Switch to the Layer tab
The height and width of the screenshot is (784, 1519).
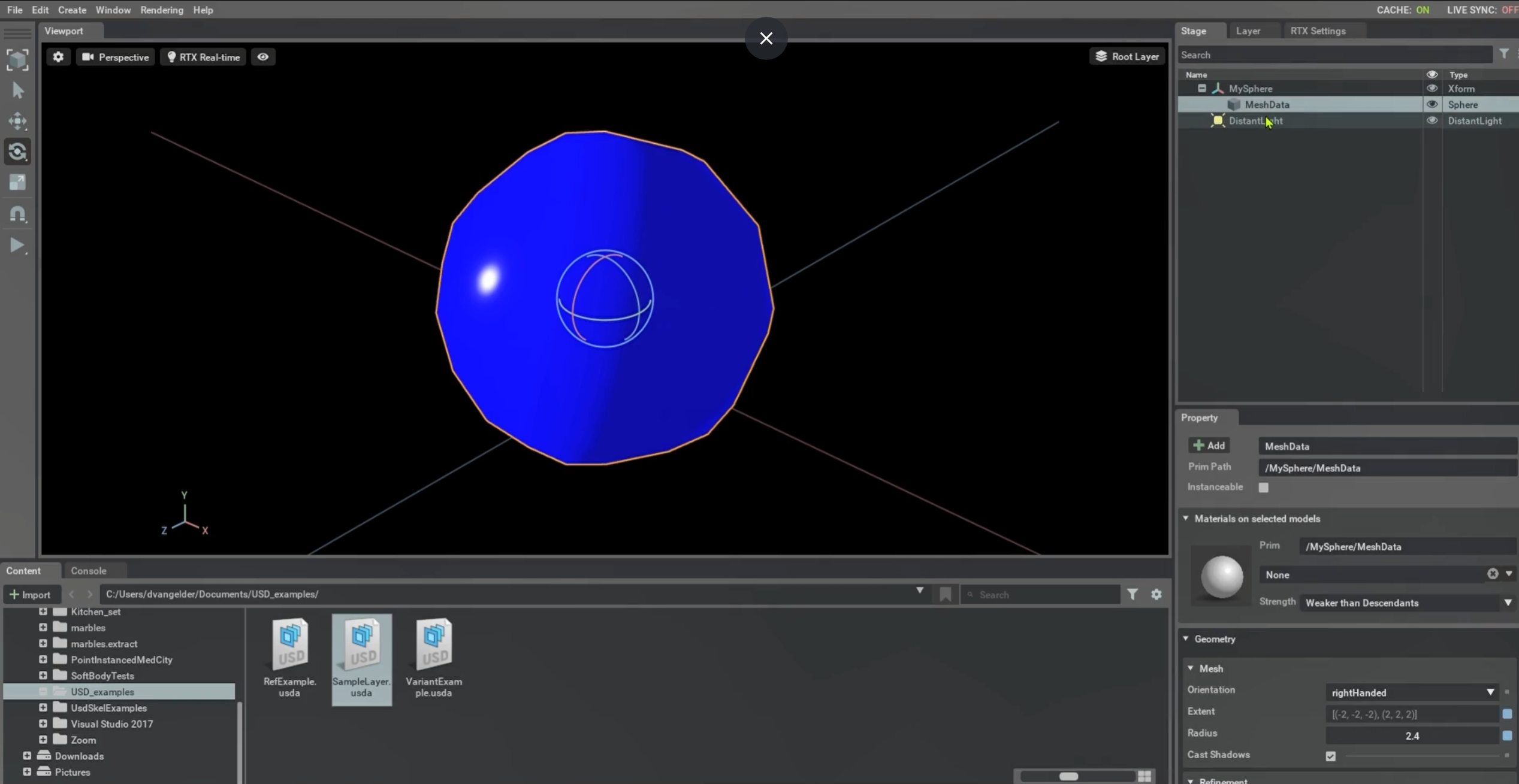coord(1248,31)
